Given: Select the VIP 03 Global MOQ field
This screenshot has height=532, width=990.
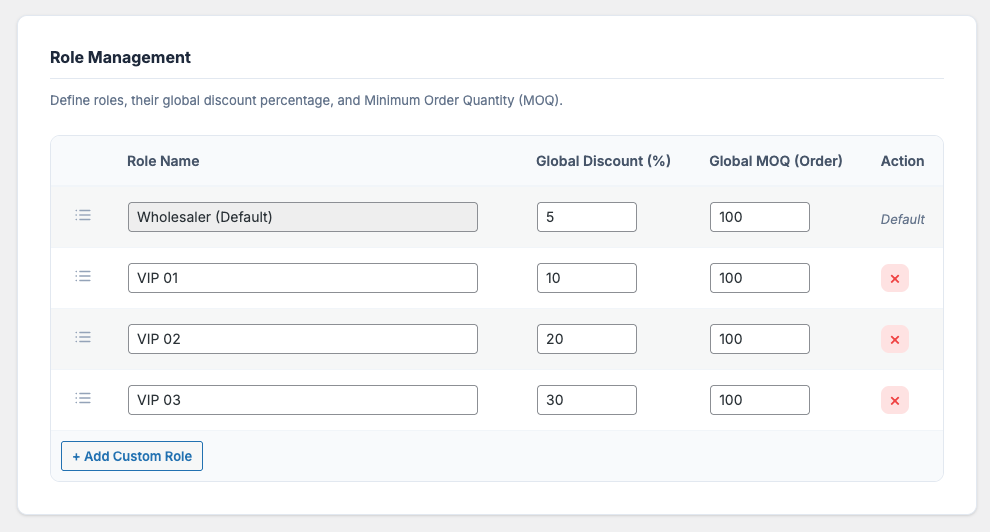Looking at the screenshot, I should [x=759, y=400].
